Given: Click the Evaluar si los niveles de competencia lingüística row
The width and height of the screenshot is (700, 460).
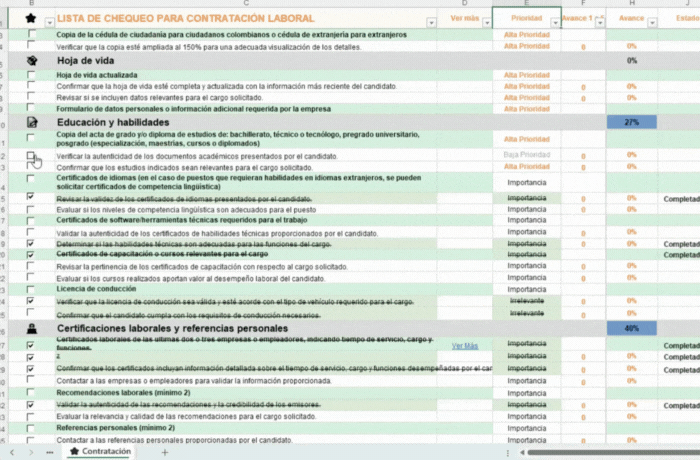Looking at the screenshot, I should coord(186,209).
